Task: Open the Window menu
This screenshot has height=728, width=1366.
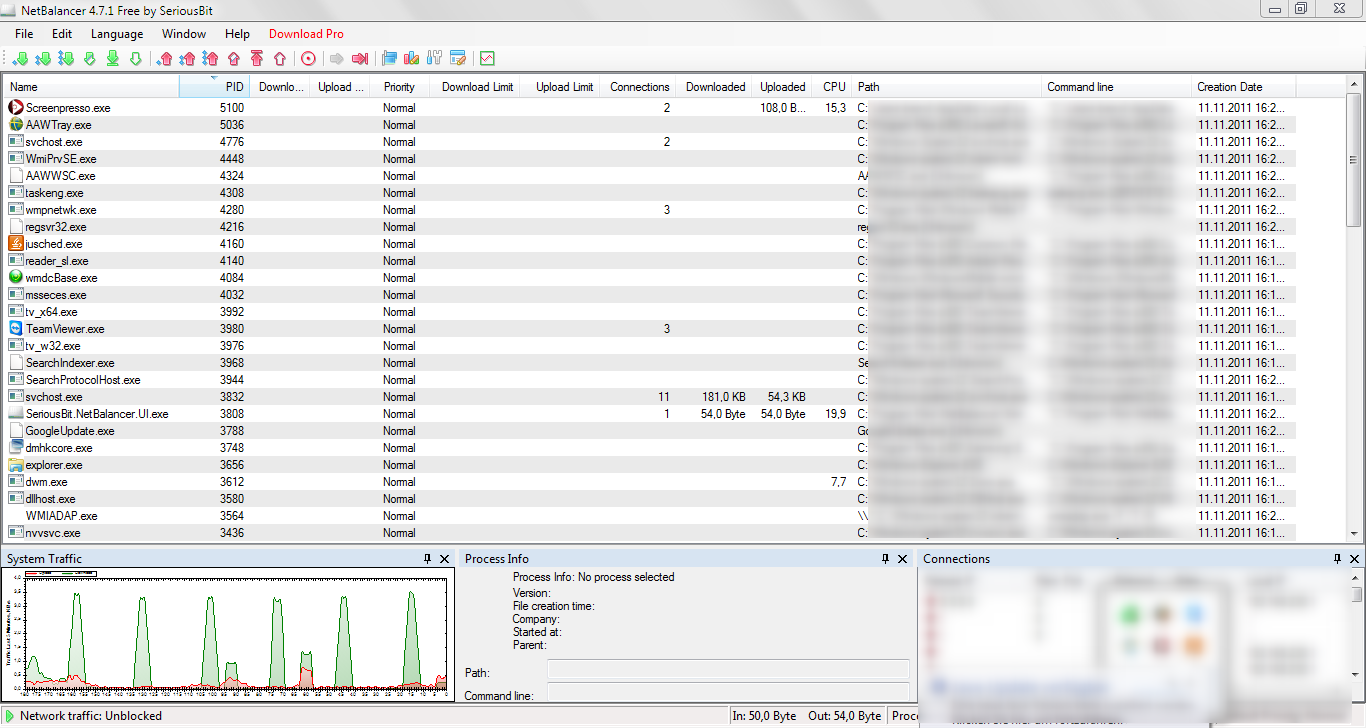Action: point(184,34)
